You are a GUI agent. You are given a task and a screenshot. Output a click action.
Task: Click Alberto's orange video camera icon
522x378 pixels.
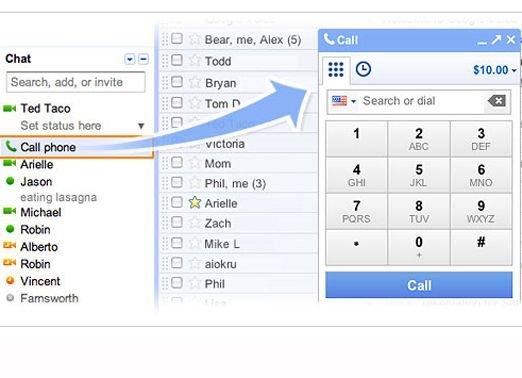pos(9,246)
